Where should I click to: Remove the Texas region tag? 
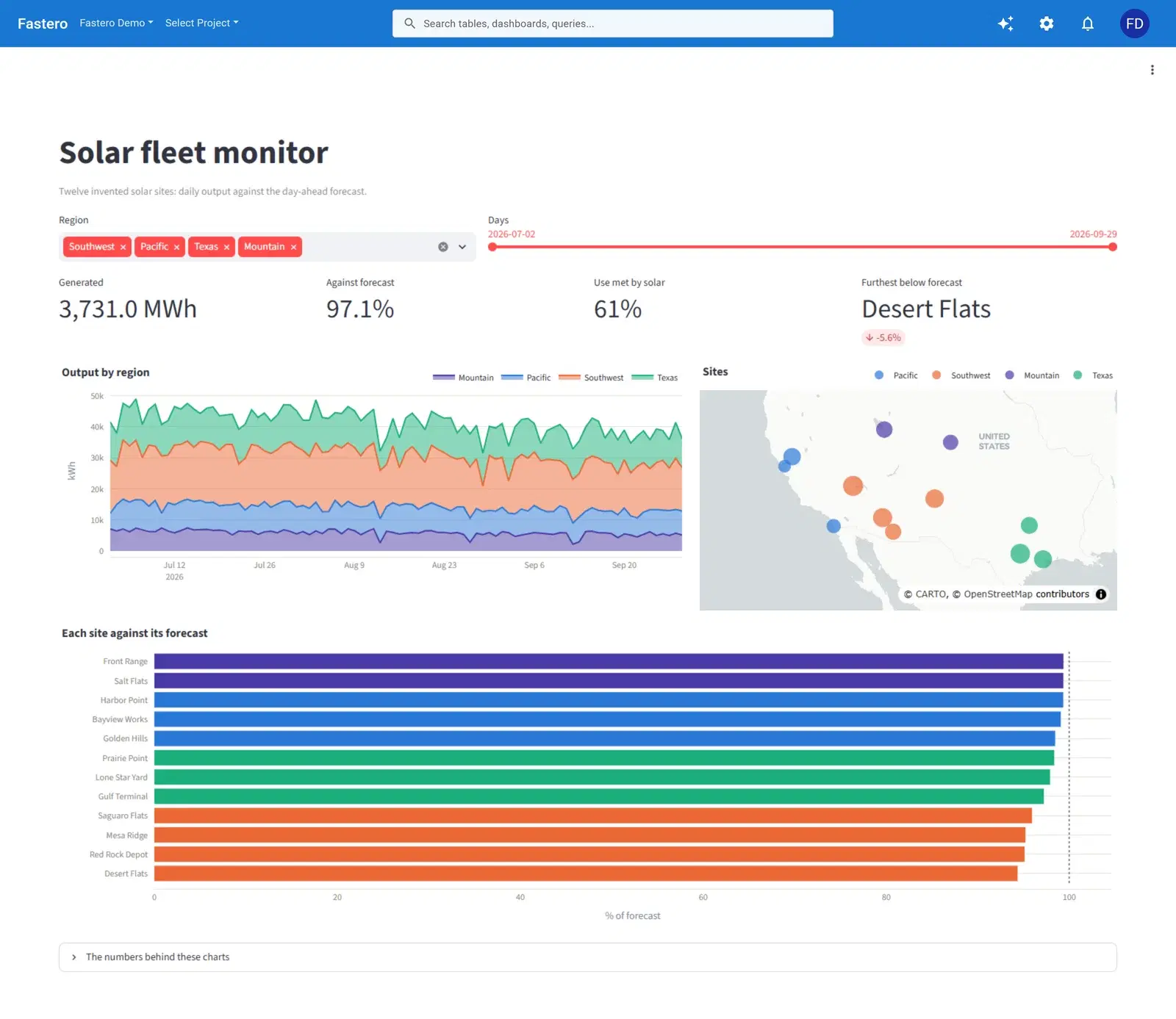coord(226,247)
